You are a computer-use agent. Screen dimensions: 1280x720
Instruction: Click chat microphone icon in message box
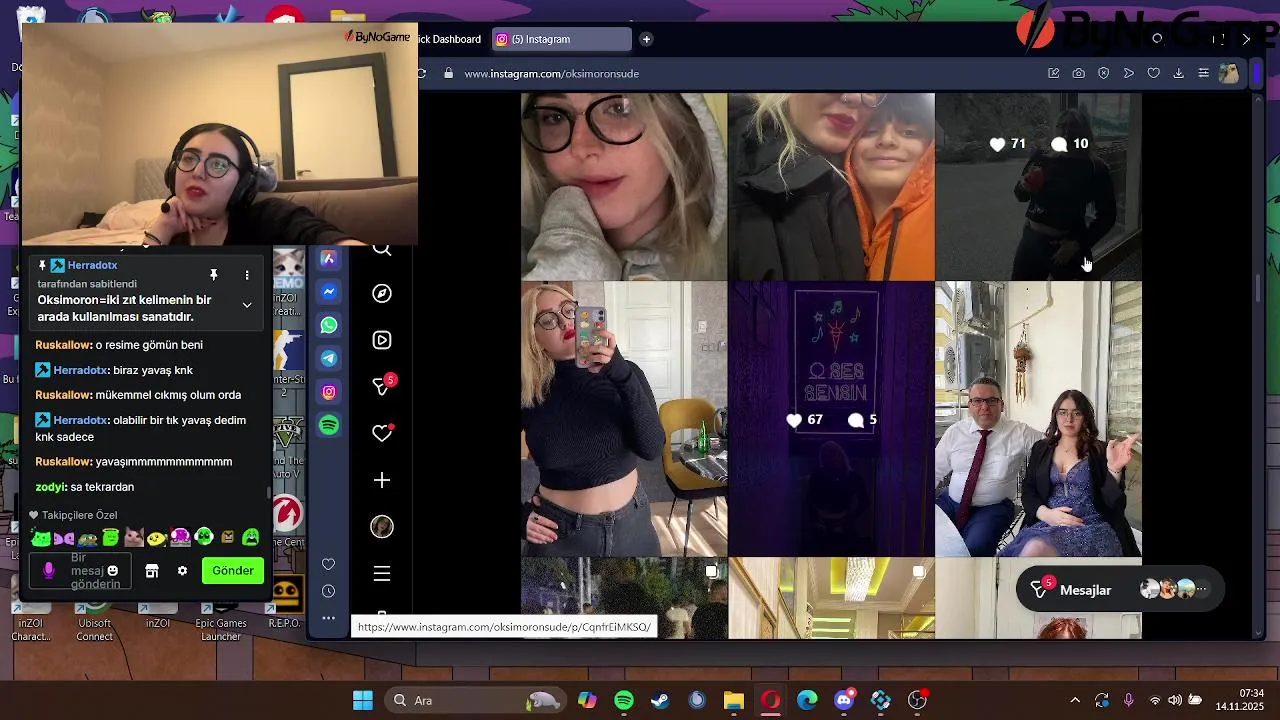pyautogui.click(x=48, y=571)
